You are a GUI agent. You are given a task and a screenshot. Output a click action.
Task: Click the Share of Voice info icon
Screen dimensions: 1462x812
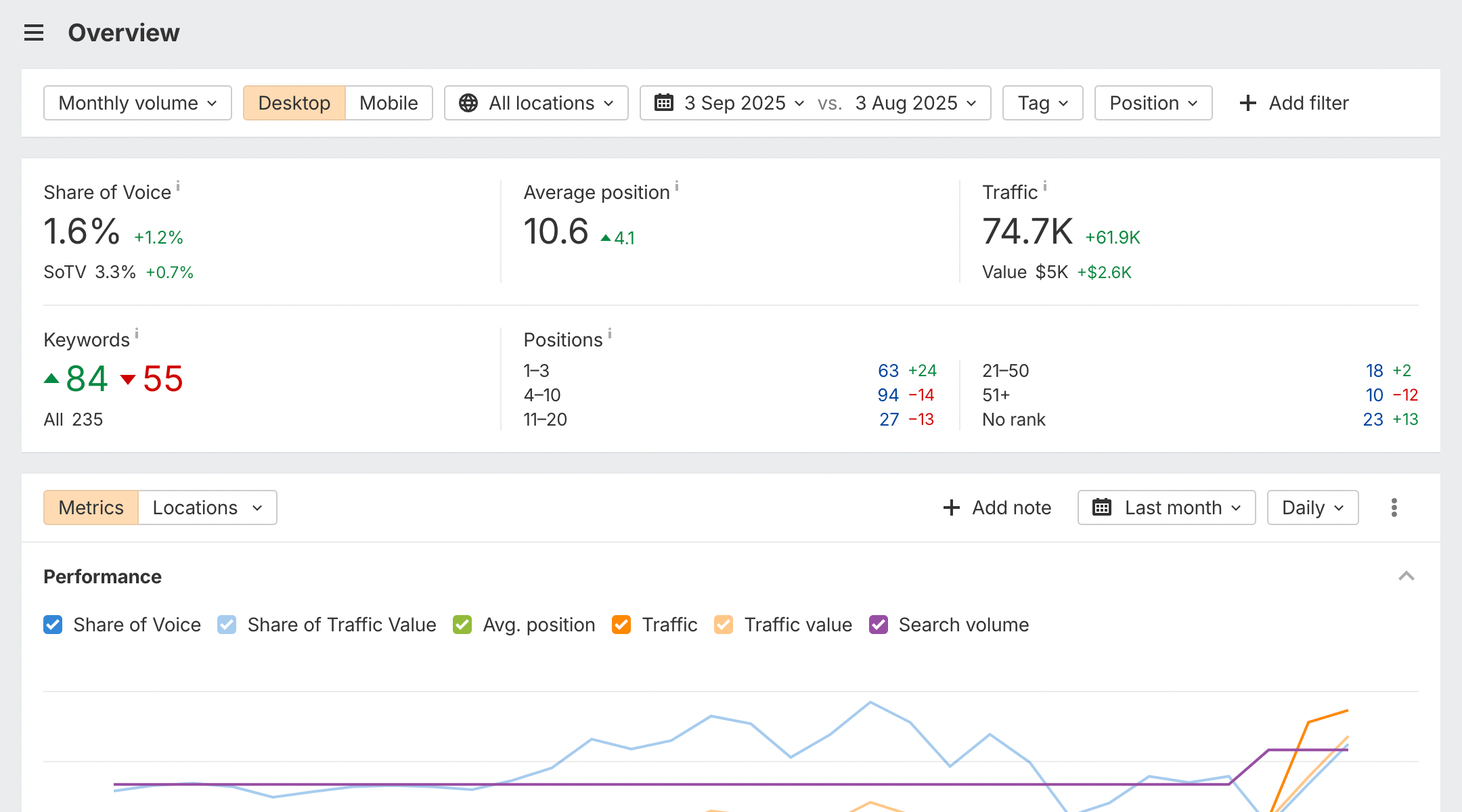178,185
